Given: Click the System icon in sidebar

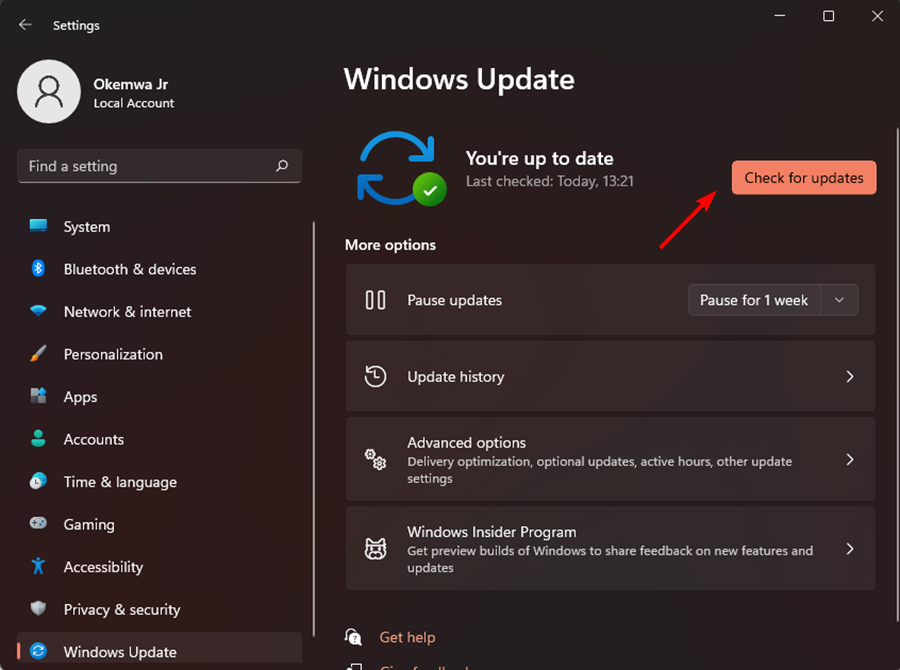Looking at the screenshot, I should click(38, 227).
